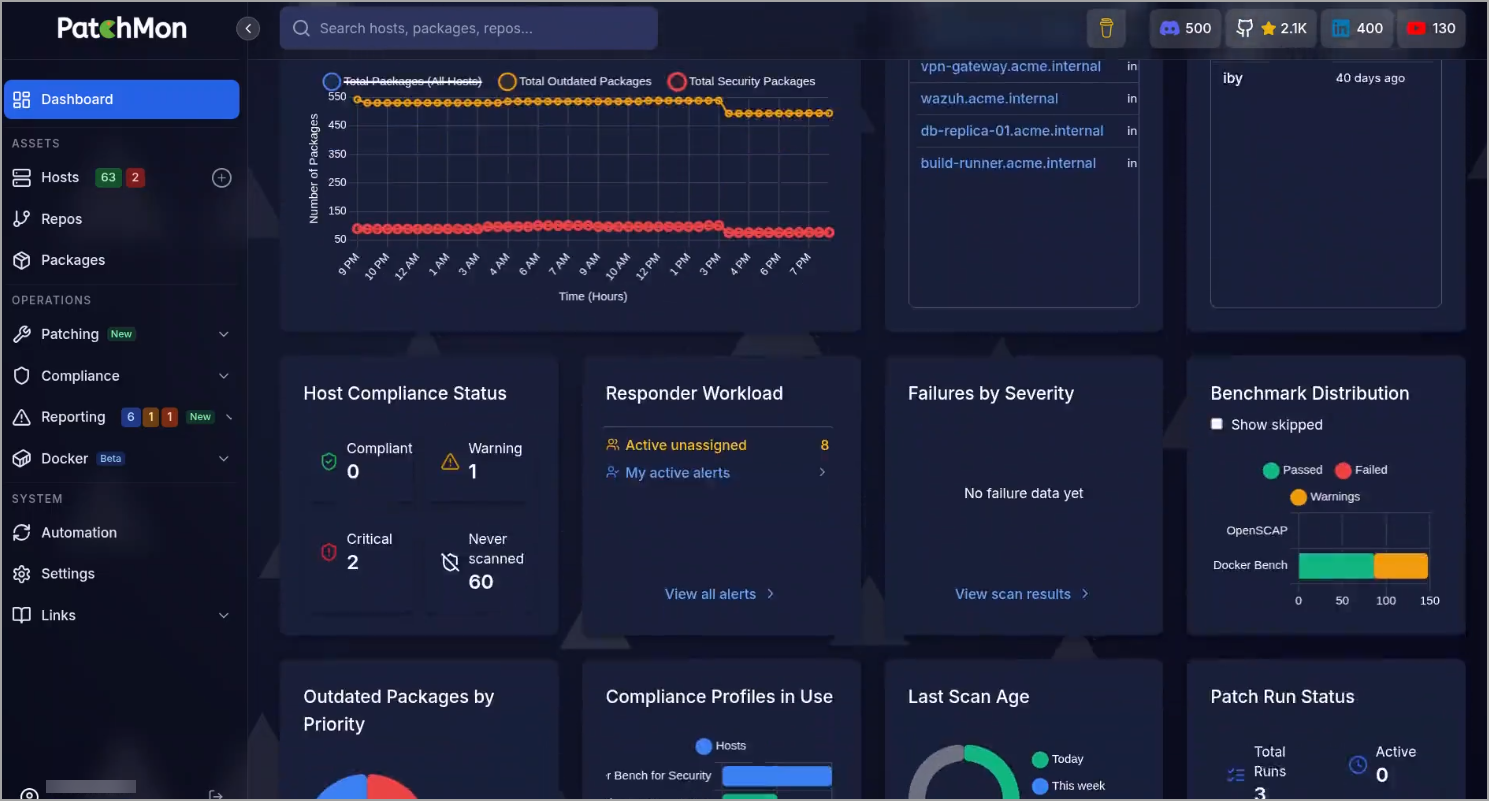Viewport: 1489px width, 801px height.
Task: Click the Warning status card showing 1
Action: [481, 461]
